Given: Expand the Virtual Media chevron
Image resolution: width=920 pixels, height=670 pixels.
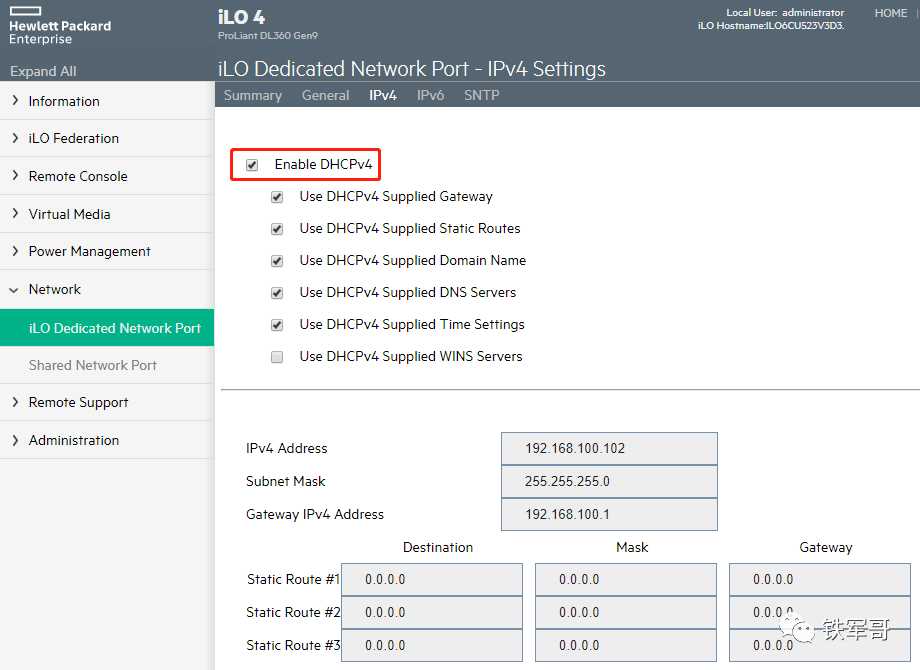Looking at the screenshot, I should tap(15, 214).
